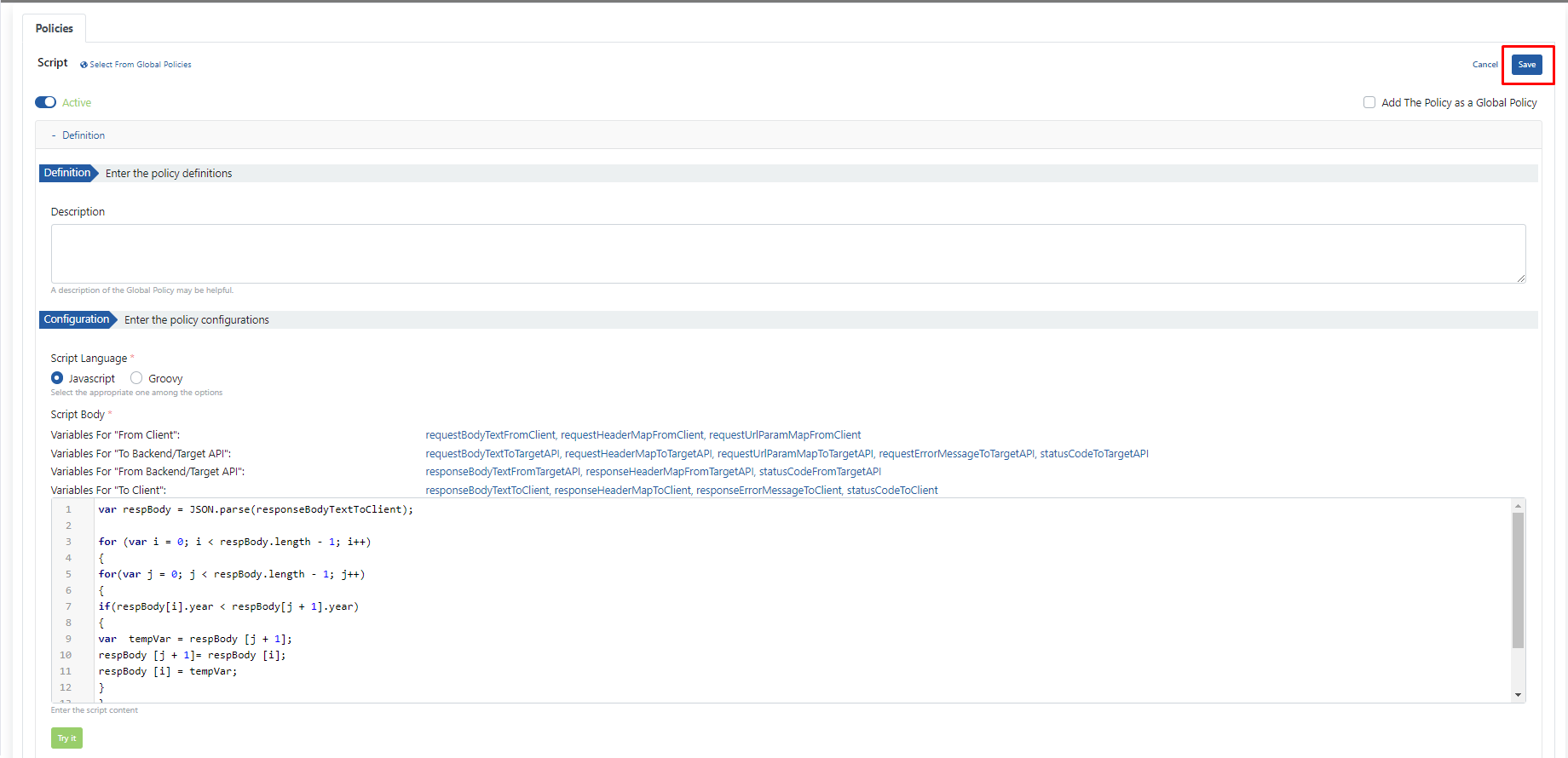Open the Policies tab
The image size is (1568, 758).
click(55, 28)
